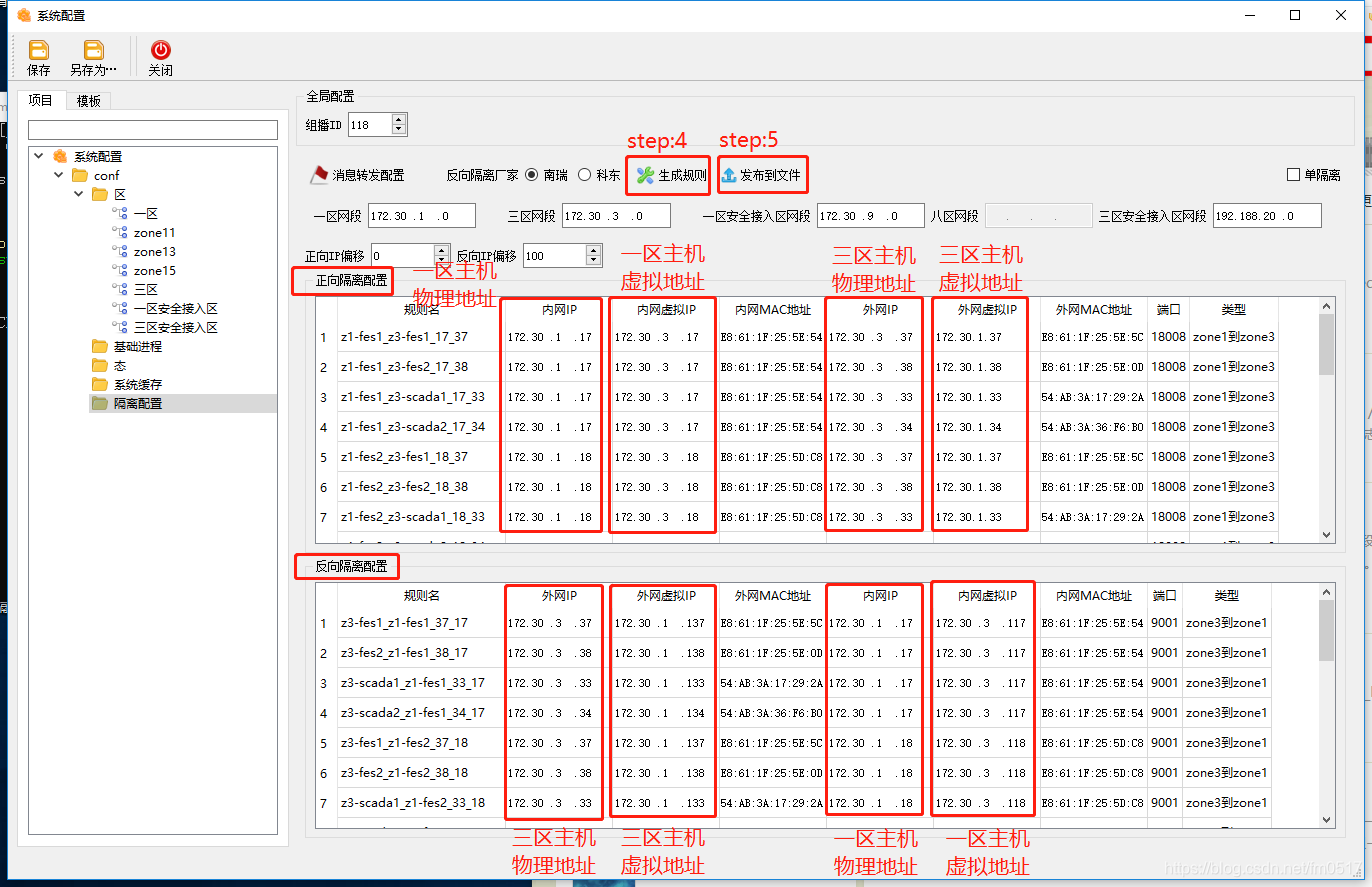The height and width of the screenshot is (887, 1372).
Task: Collapse the 区 tree node
Action: click(x=78, y=194)
